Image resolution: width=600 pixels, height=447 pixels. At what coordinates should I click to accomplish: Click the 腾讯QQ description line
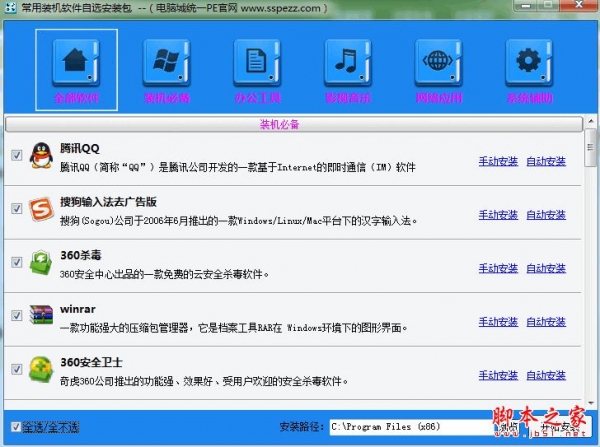[x=238, y=167]
